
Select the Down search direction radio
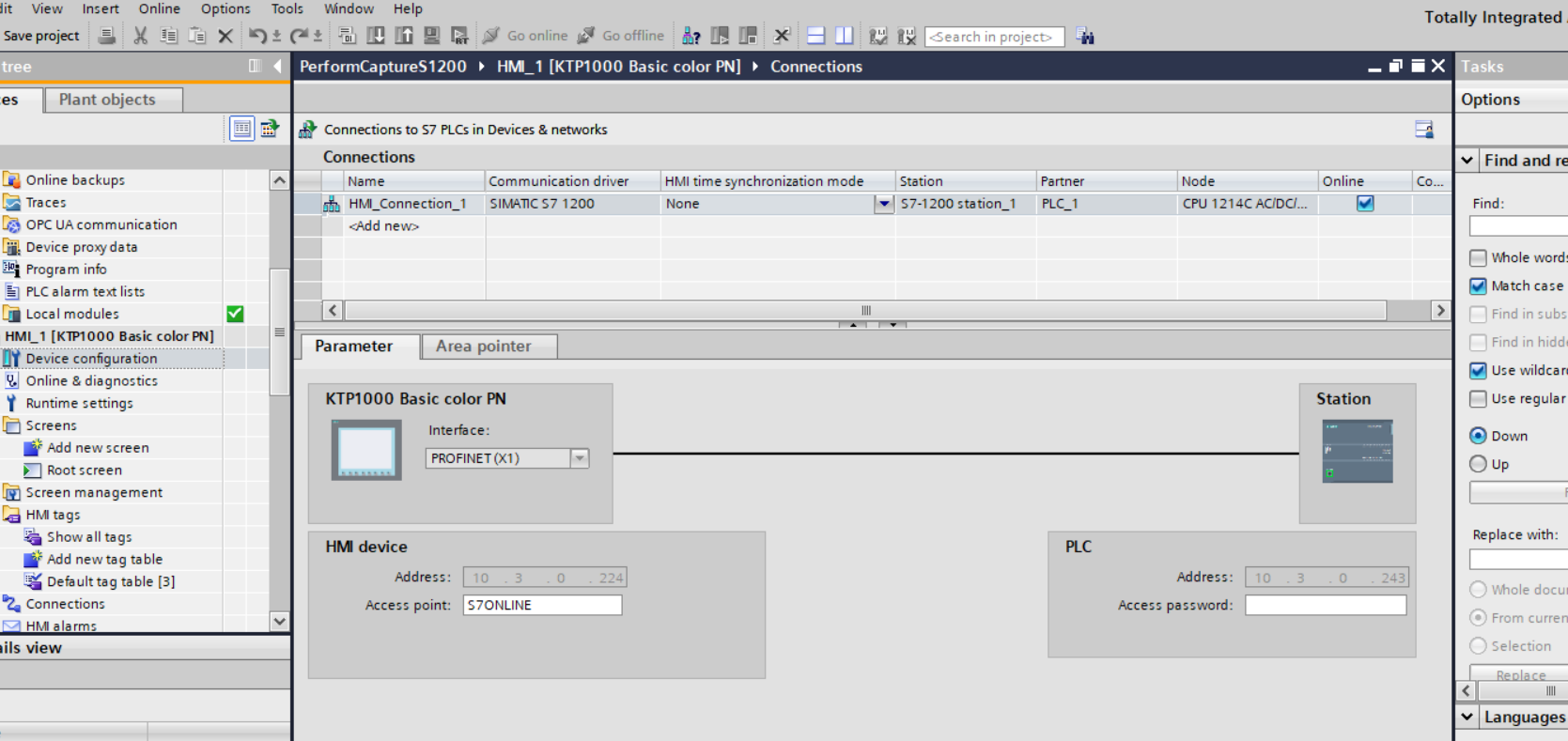1479,436
